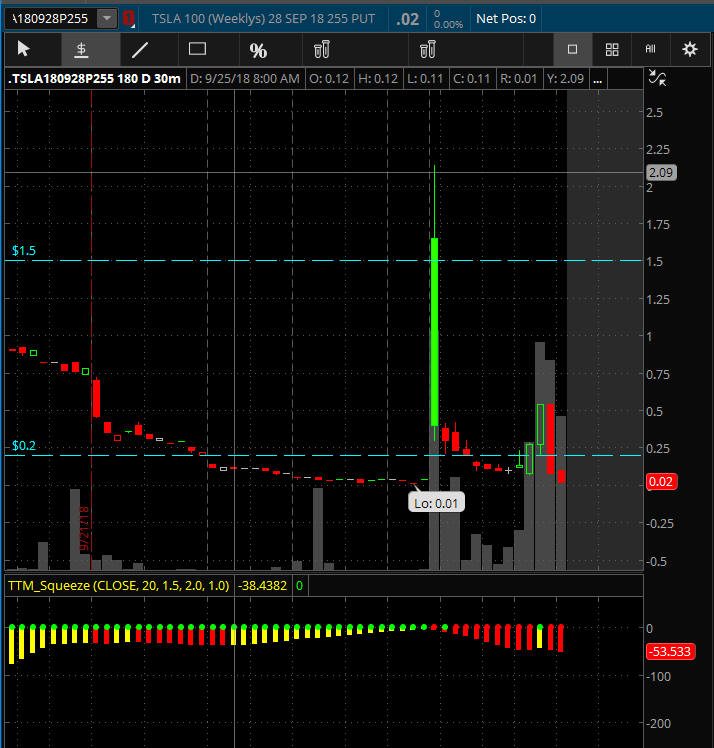
Task: Select the pointer cursor tool
Action: coord(24,49)
